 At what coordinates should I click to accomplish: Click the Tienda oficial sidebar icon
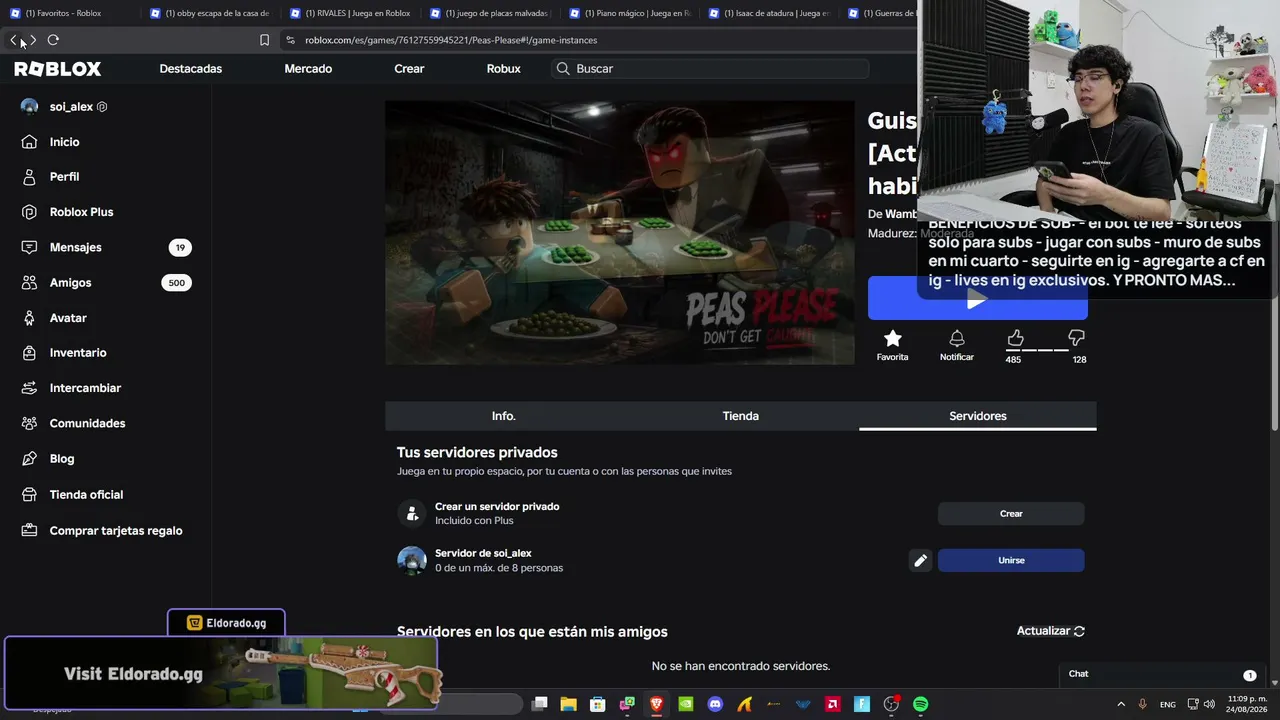pos(30,495)
